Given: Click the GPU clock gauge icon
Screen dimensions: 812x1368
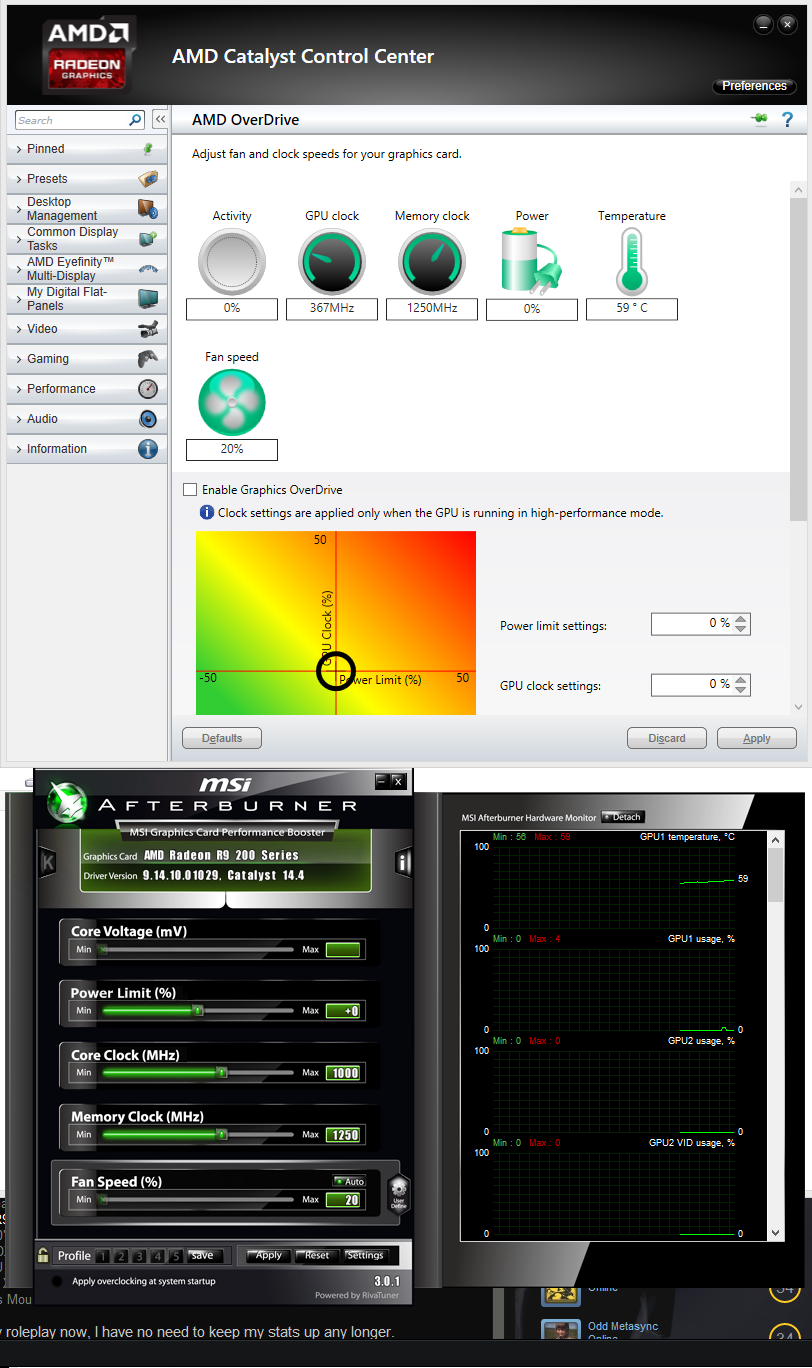Looking at the screenshot, I should [x=332, y=262].
